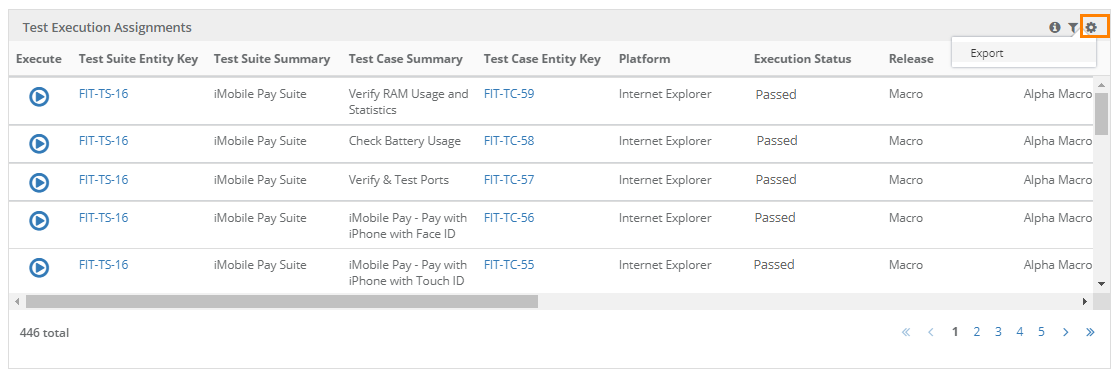Screen dimensions: 1113x372
Task: Go to page 5
Action: click(x=1041, y=332)
